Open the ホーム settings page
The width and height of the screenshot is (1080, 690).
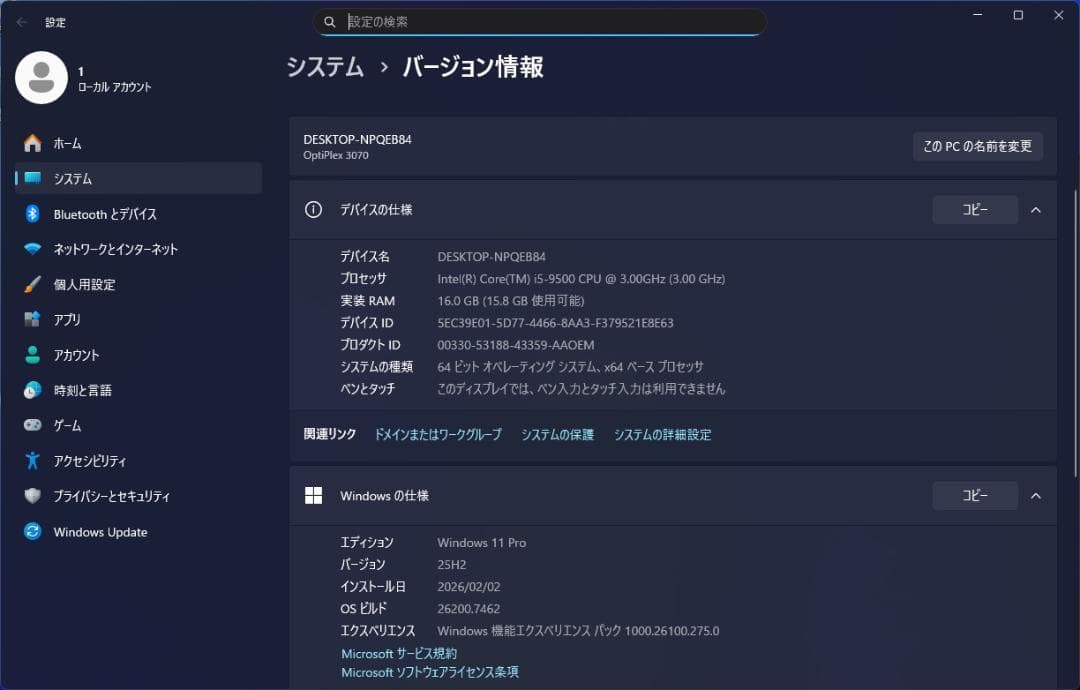(138, 143)
